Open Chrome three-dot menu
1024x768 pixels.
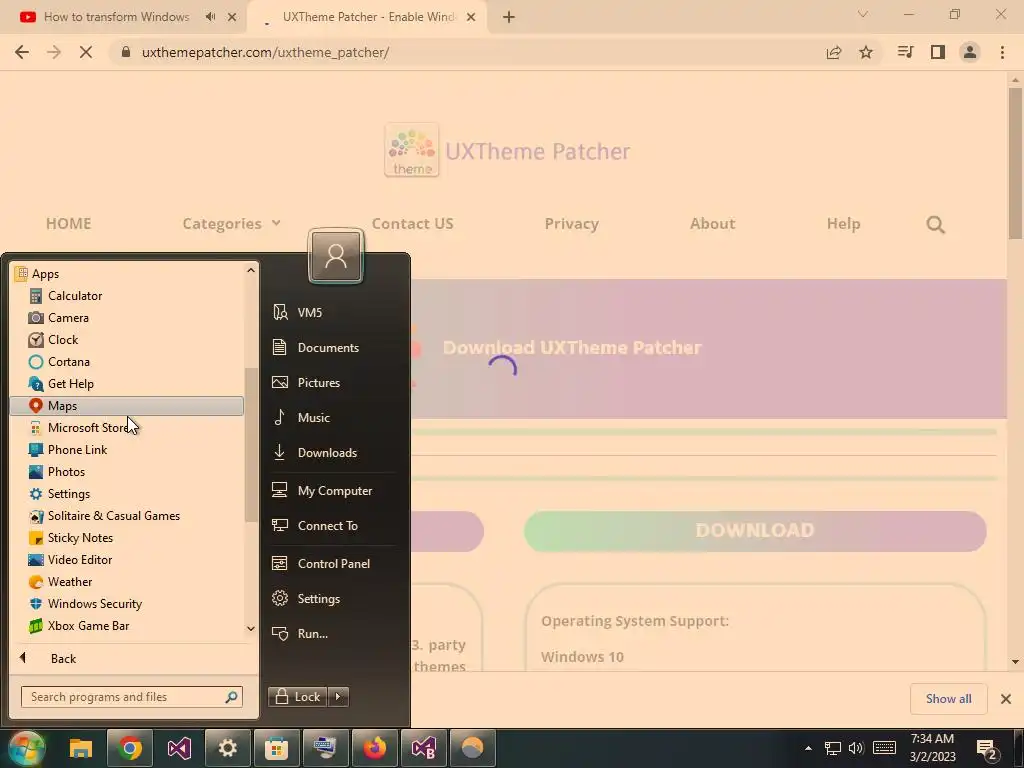point(1002,52)
